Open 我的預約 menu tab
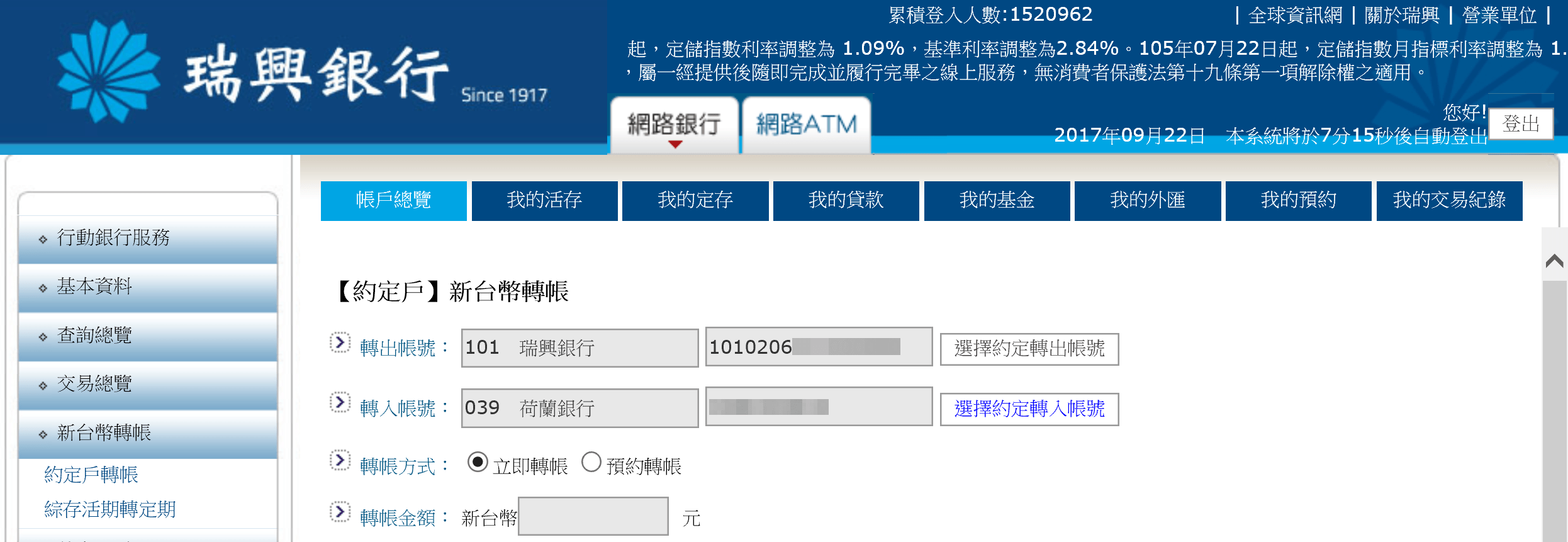Viewport: 1568px width, 542px height. [1299, 201]
